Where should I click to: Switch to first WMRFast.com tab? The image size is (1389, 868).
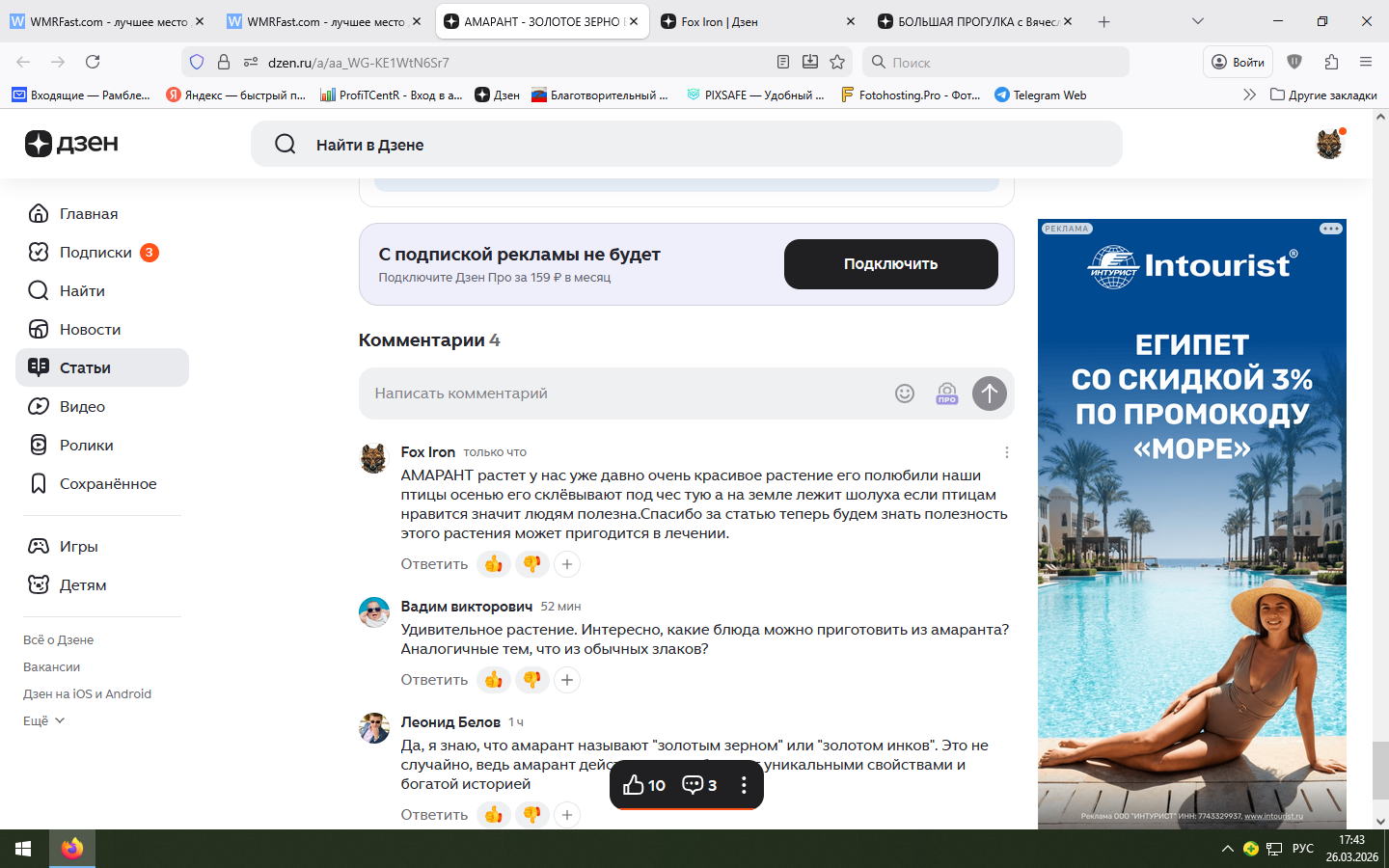click(107, 21)
